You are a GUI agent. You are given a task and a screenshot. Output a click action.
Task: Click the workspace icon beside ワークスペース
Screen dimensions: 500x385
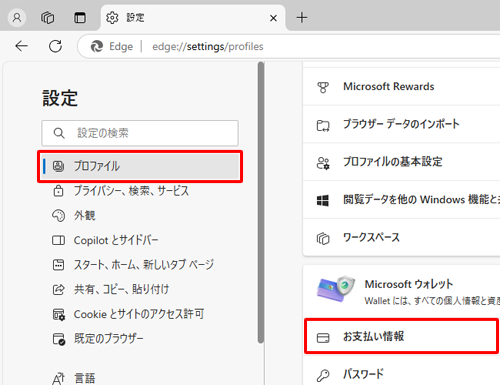click(x=323, y=238)
